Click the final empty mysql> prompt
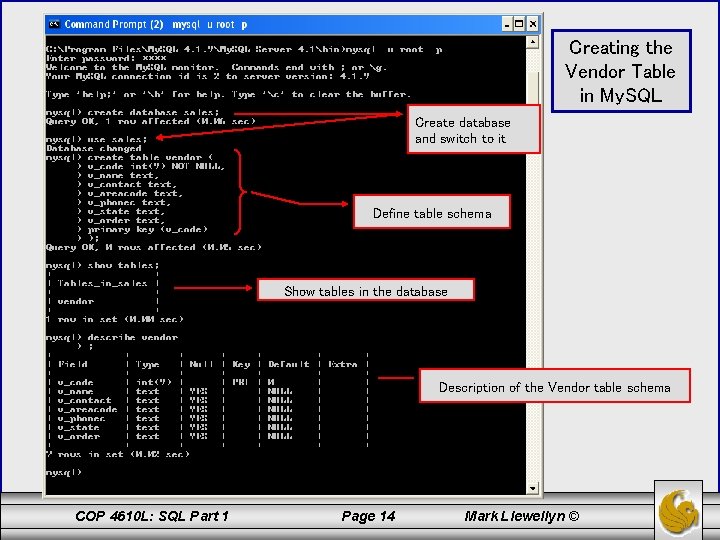The width and height of the screenshot is (720, 540). pyautogui.click(x=64, y=472)
